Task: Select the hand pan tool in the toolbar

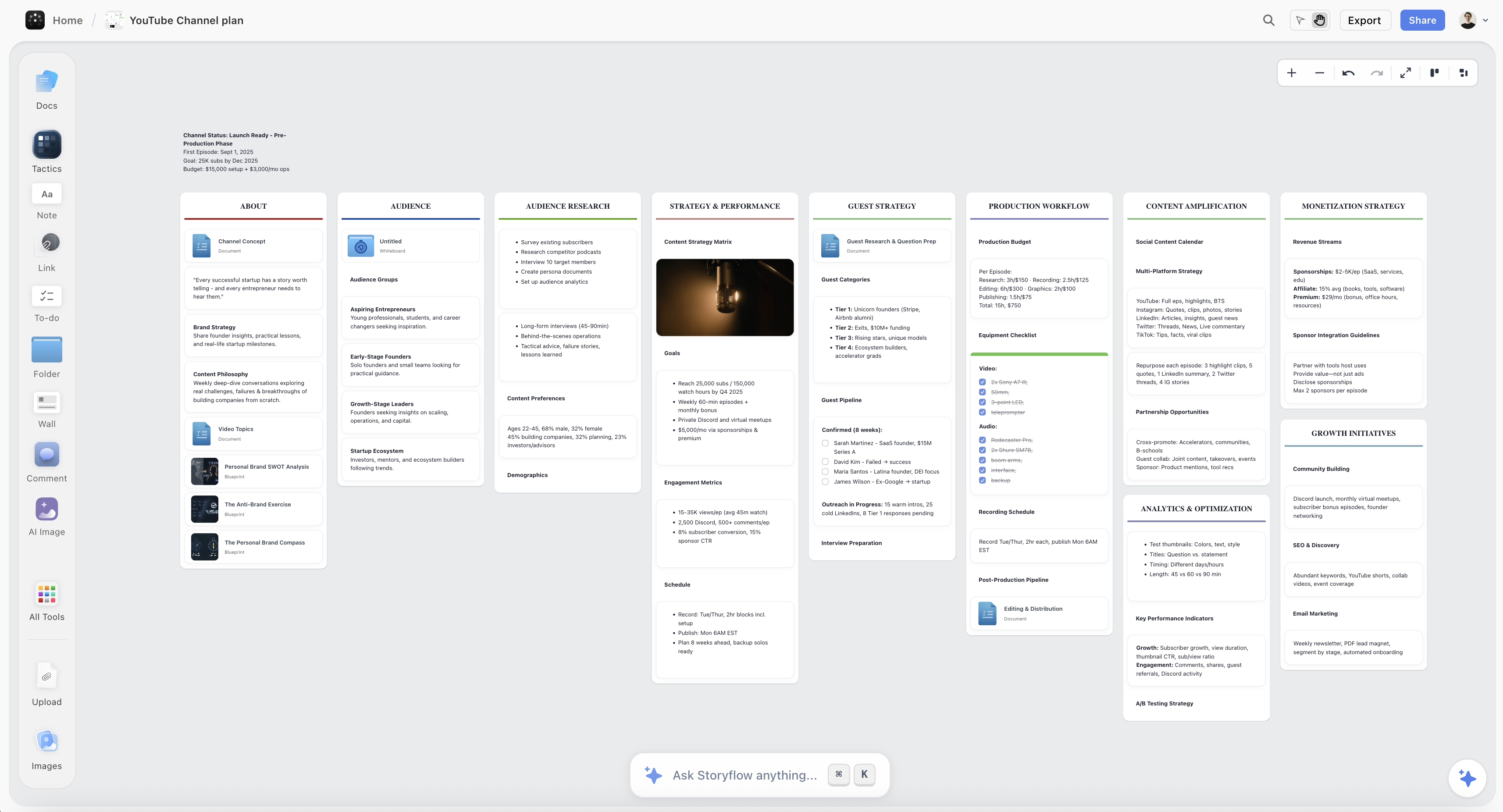Action: (1319, 20)
